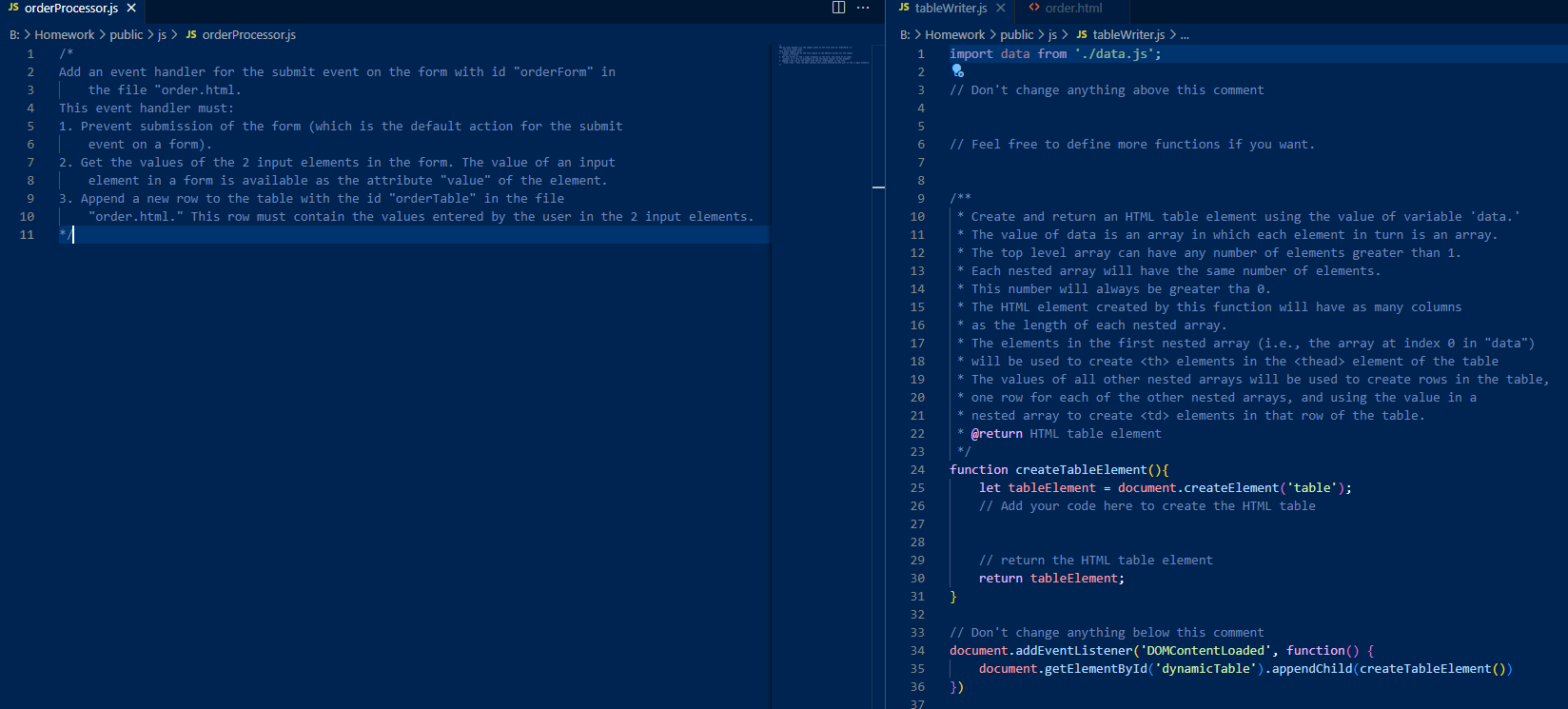Image resolution: width=1568 pixels, height=709 pixels.
Task: Click the lightbulb code action icon
Action: (957, 71)
